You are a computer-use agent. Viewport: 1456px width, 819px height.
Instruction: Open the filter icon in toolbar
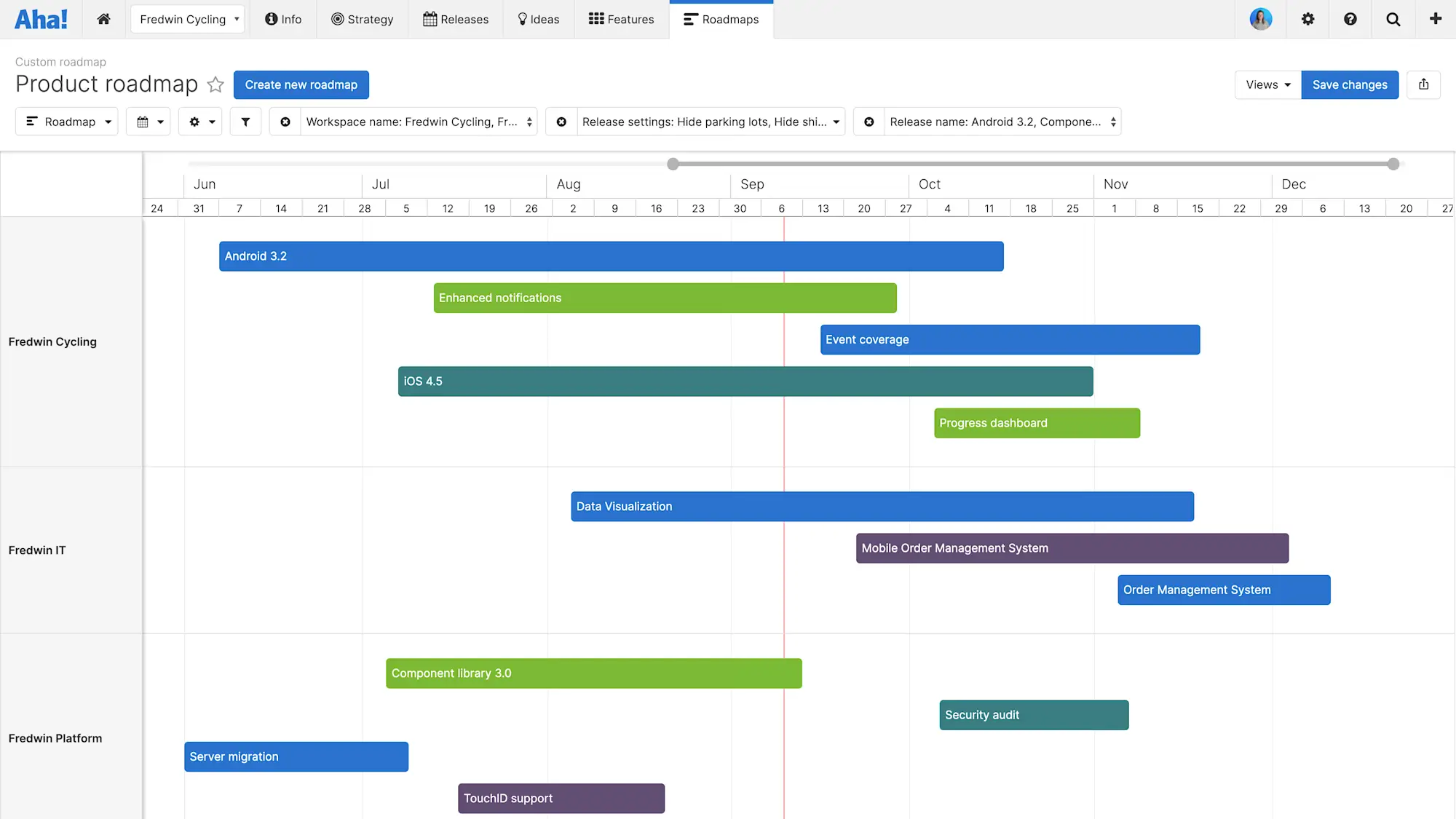point(245,122)
